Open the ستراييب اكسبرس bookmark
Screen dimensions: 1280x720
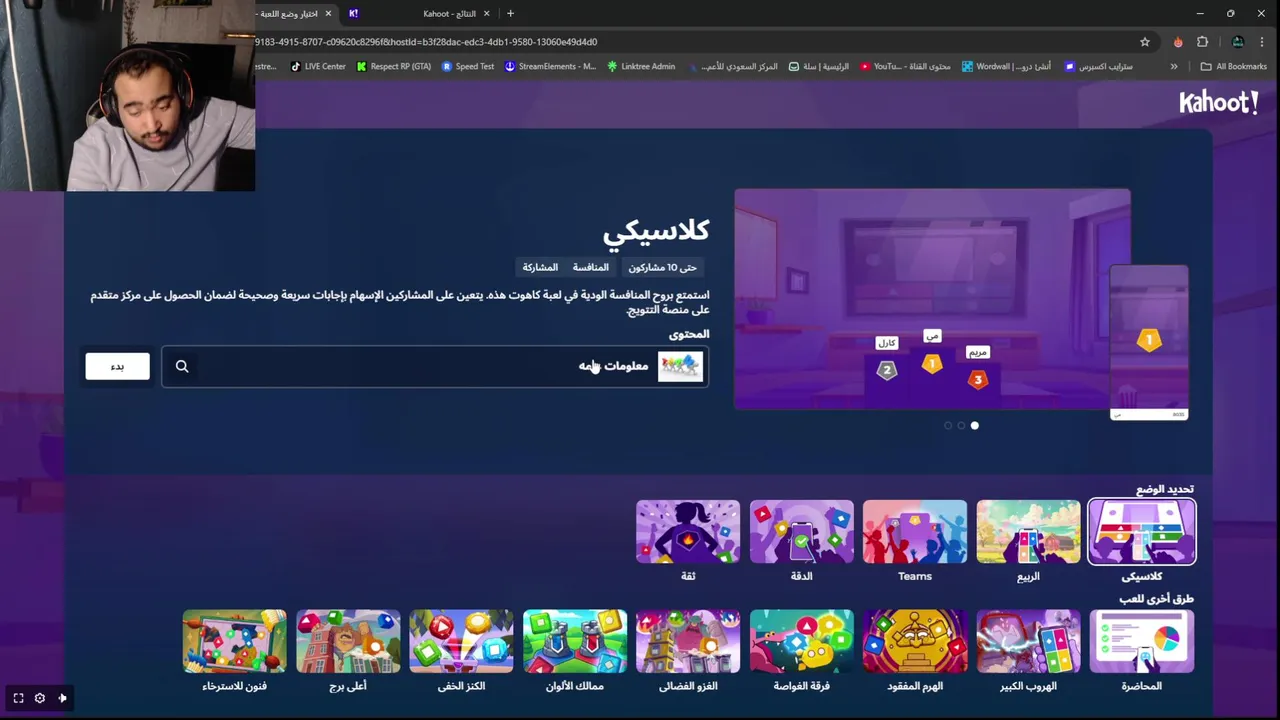(1099, 66)
